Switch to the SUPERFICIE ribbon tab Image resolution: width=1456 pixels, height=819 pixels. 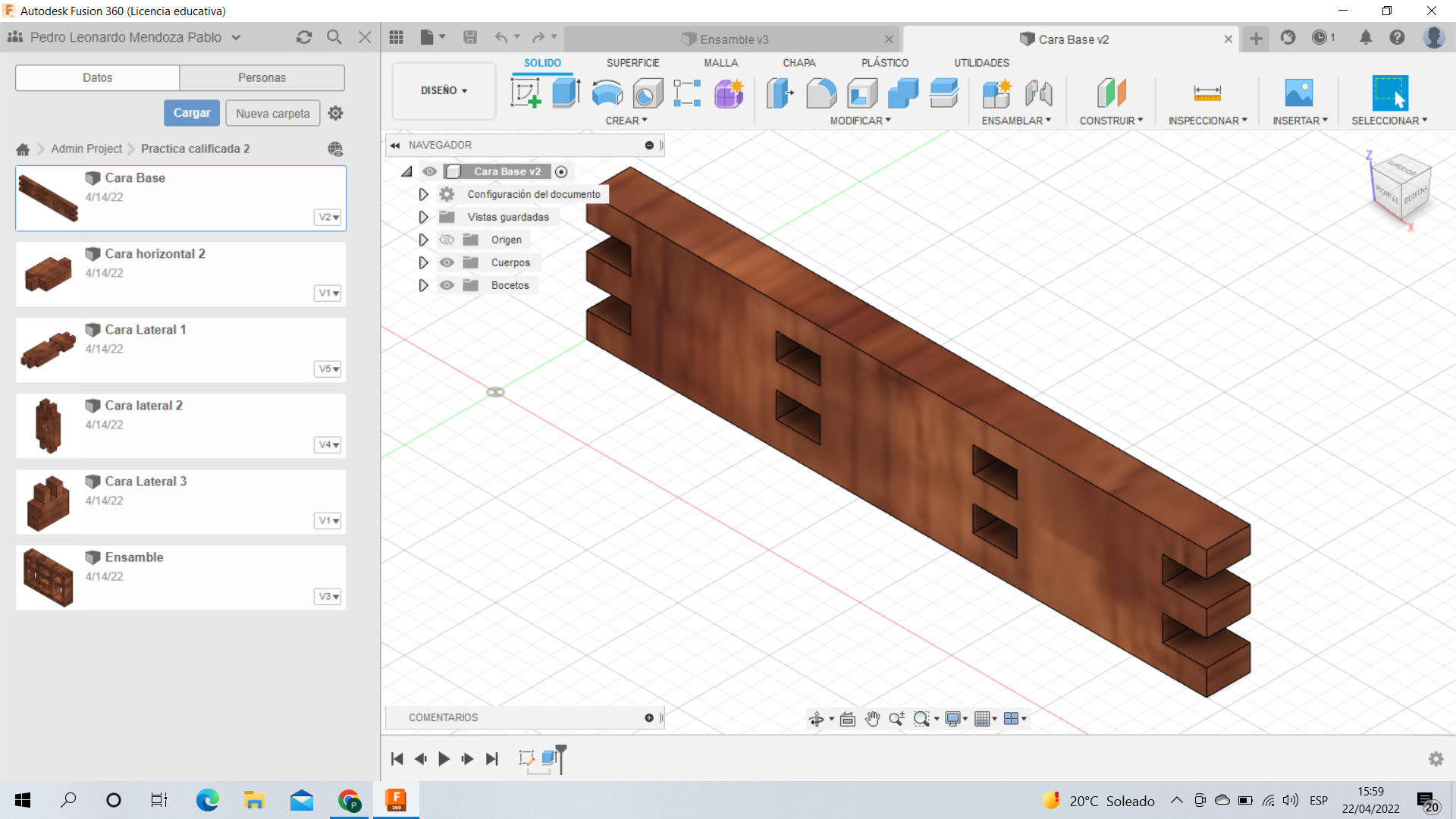[x=632, y=63]
